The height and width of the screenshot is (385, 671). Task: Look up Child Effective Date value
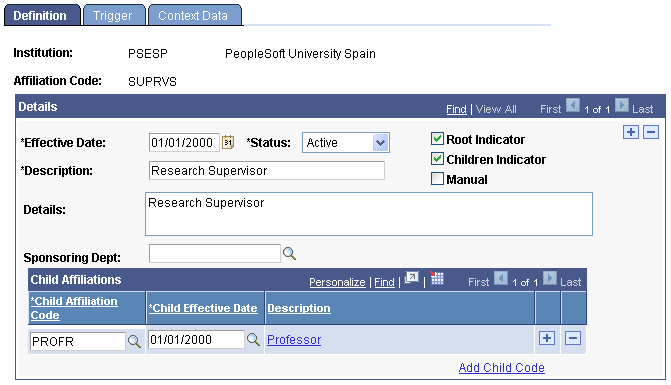pyautogui.click(x=253, y=340)
